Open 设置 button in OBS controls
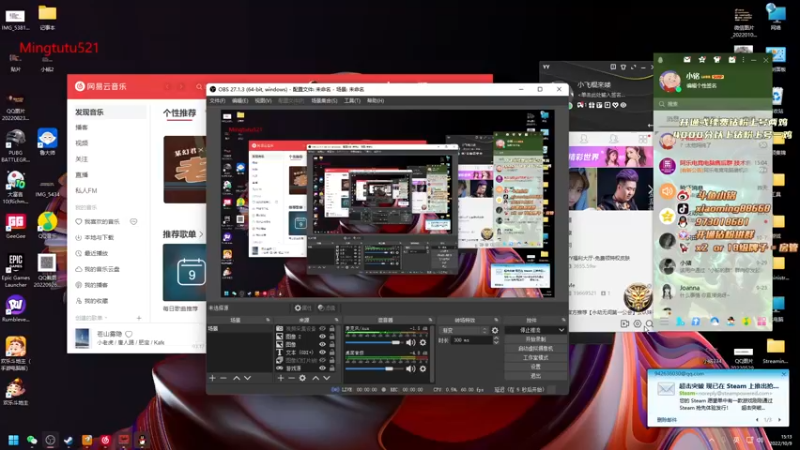 pos(535,367)
